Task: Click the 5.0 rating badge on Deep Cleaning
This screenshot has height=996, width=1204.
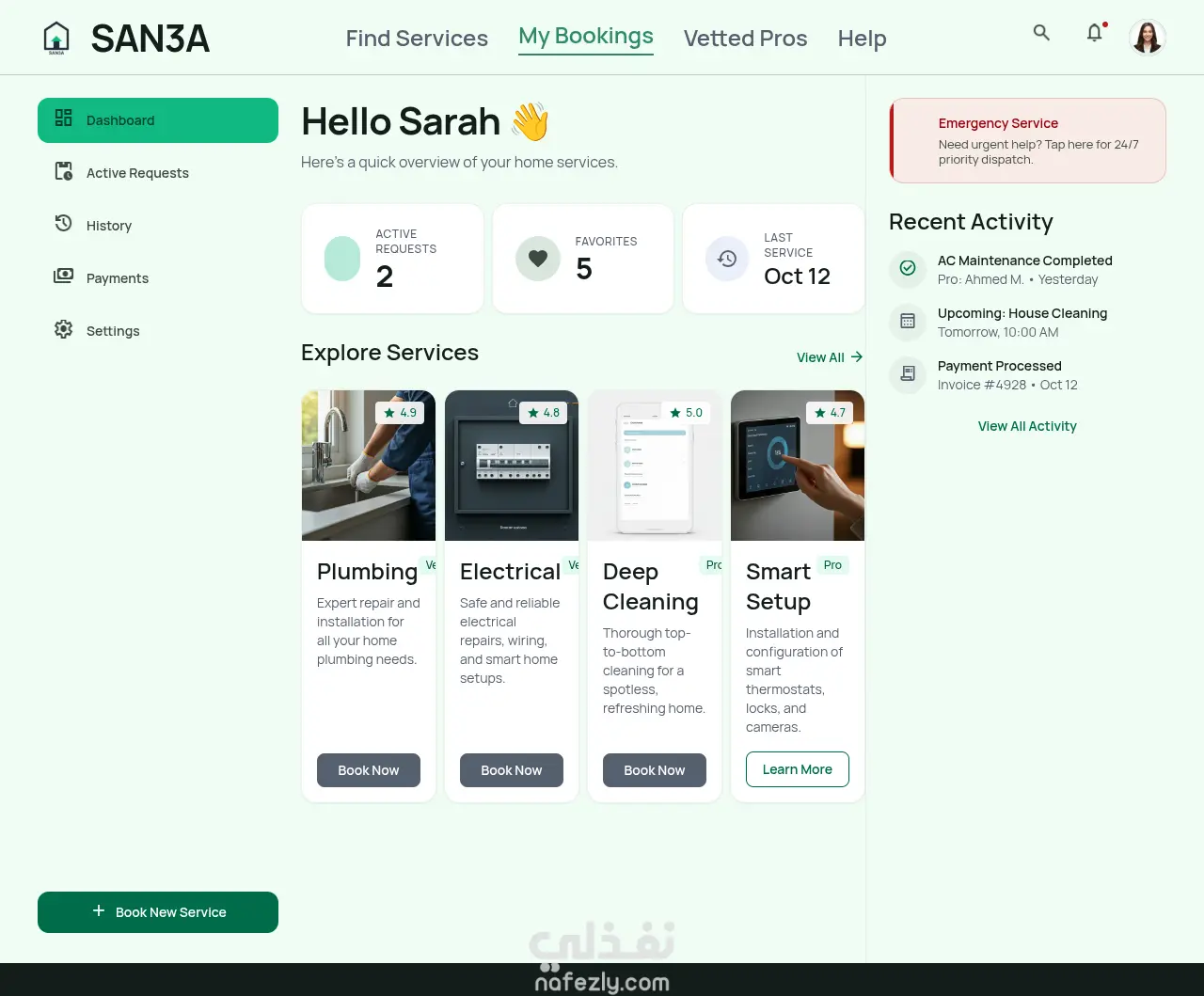Action: click(x=686, y=413)
